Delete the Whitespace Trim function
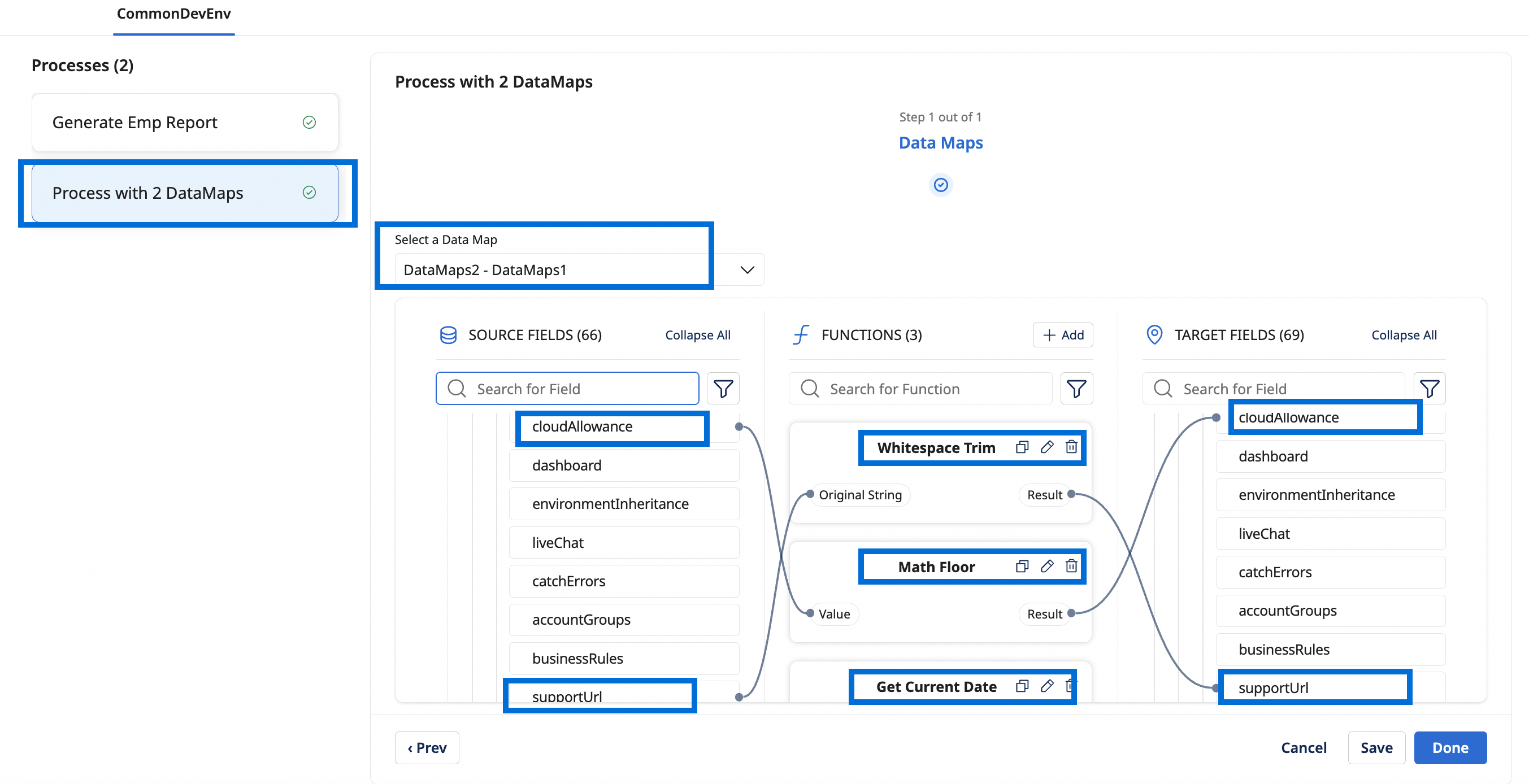This screenshot has width=1529, height=784. point(1071,447)
